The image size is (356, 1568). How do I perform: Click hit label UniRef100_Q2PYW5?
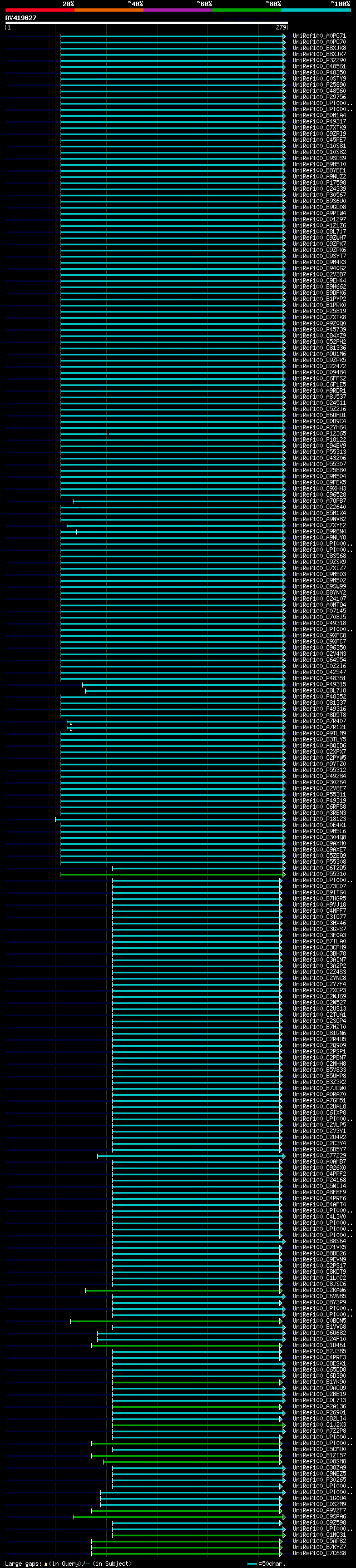click(x=319, y=758)
